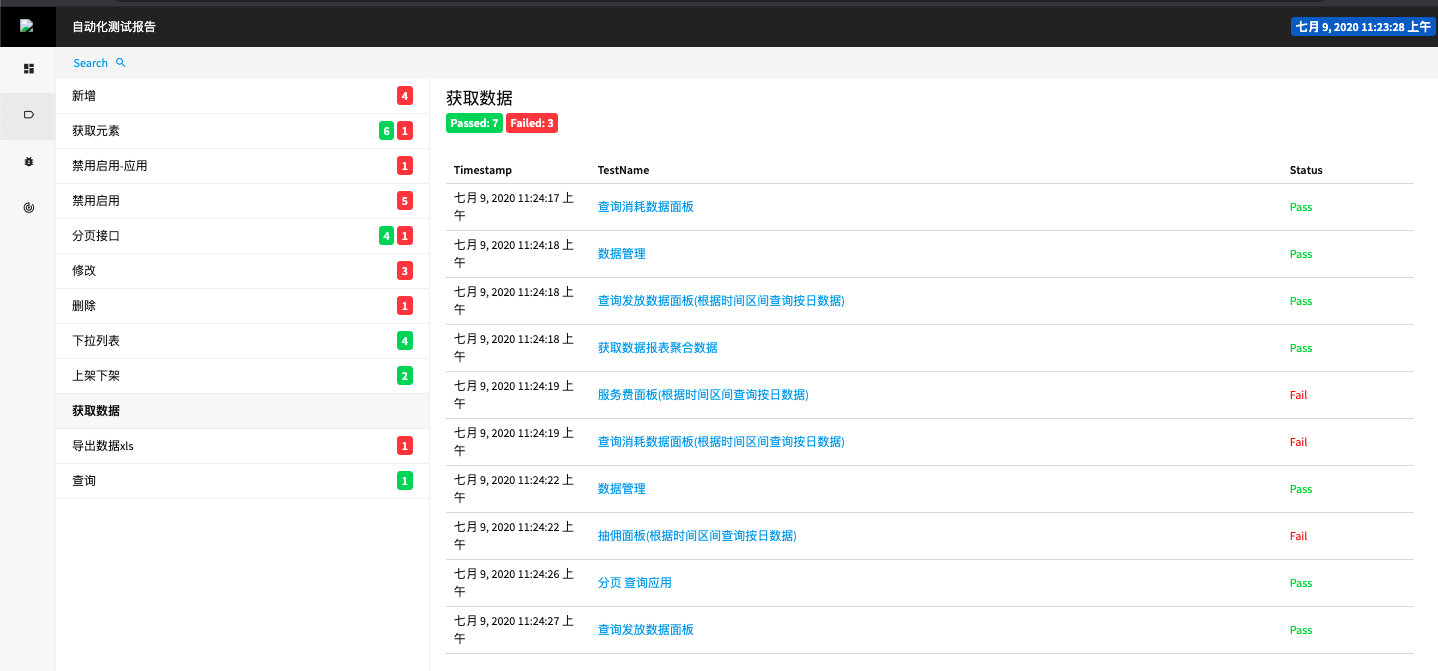Select the 分页接口 category
This screenshot has width=1438, height=671.
[96, 236]
